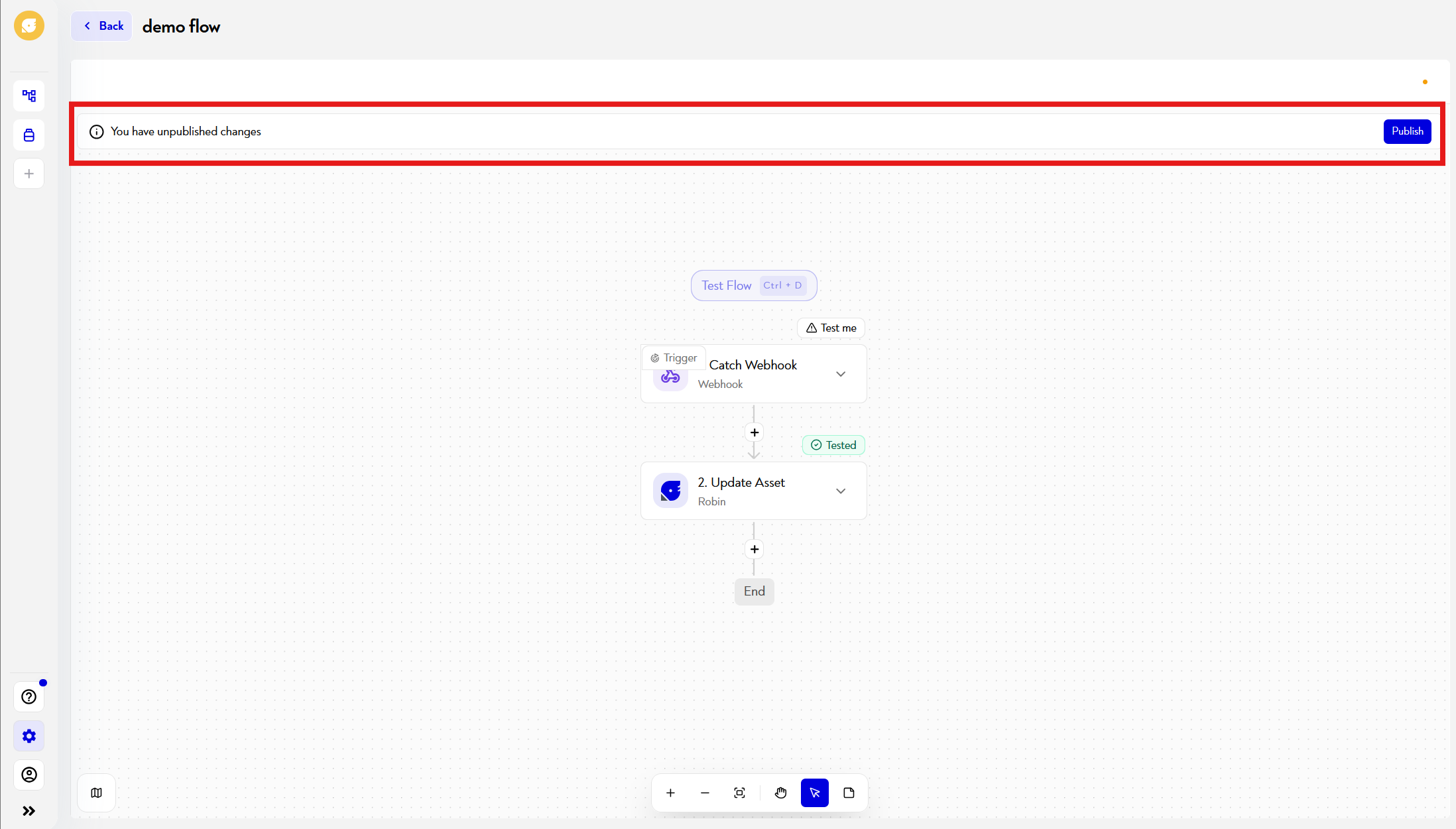Select the 2. Update Asset step title
1456x829 pixels.
tap(741, 483)
